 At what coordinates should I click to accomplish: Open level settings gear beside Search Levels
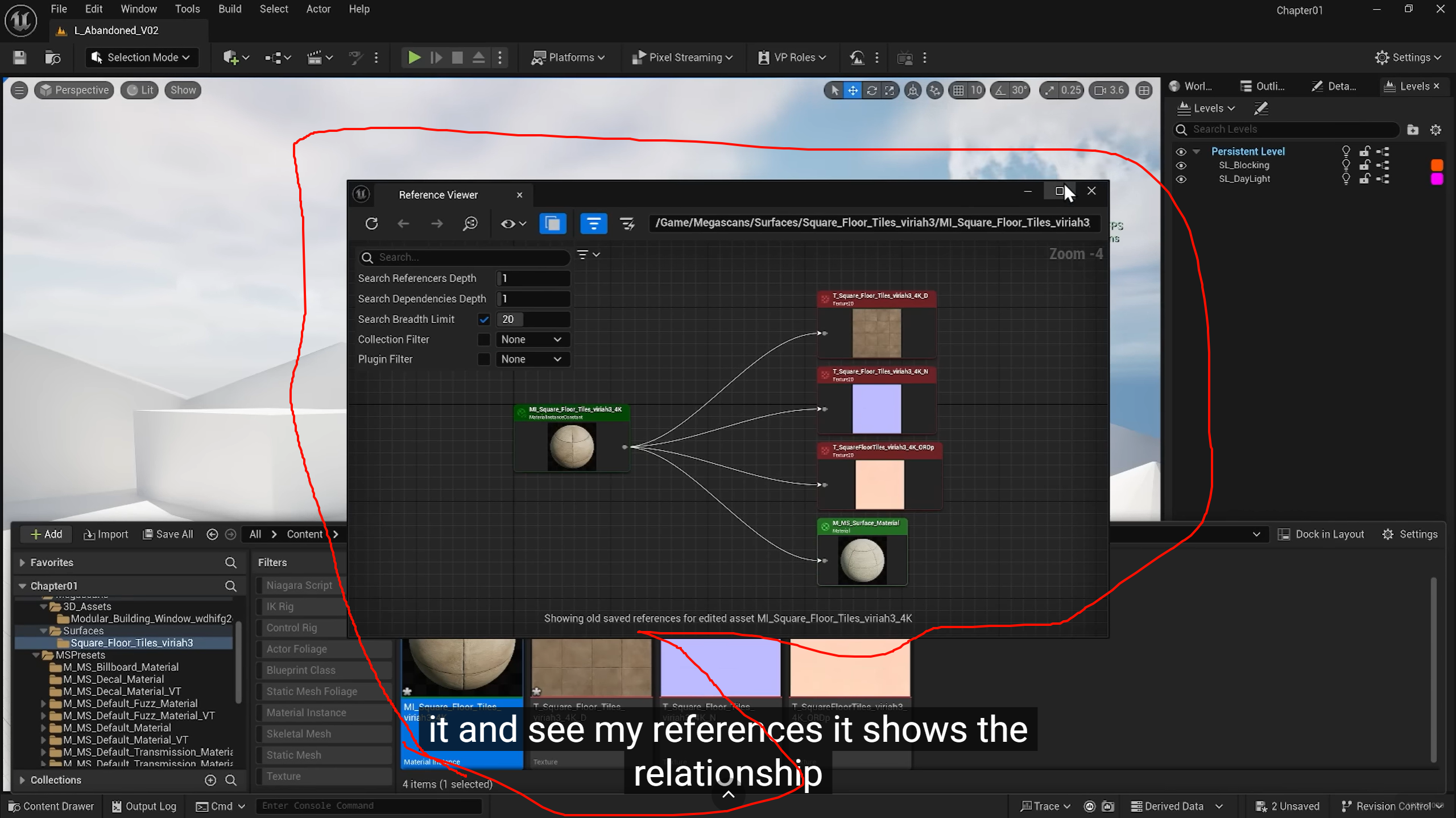1436,130
